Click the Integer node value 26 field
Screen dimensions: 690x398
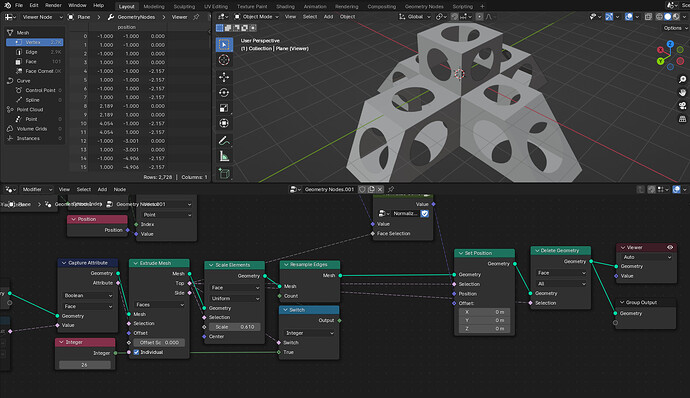point(84,365)
